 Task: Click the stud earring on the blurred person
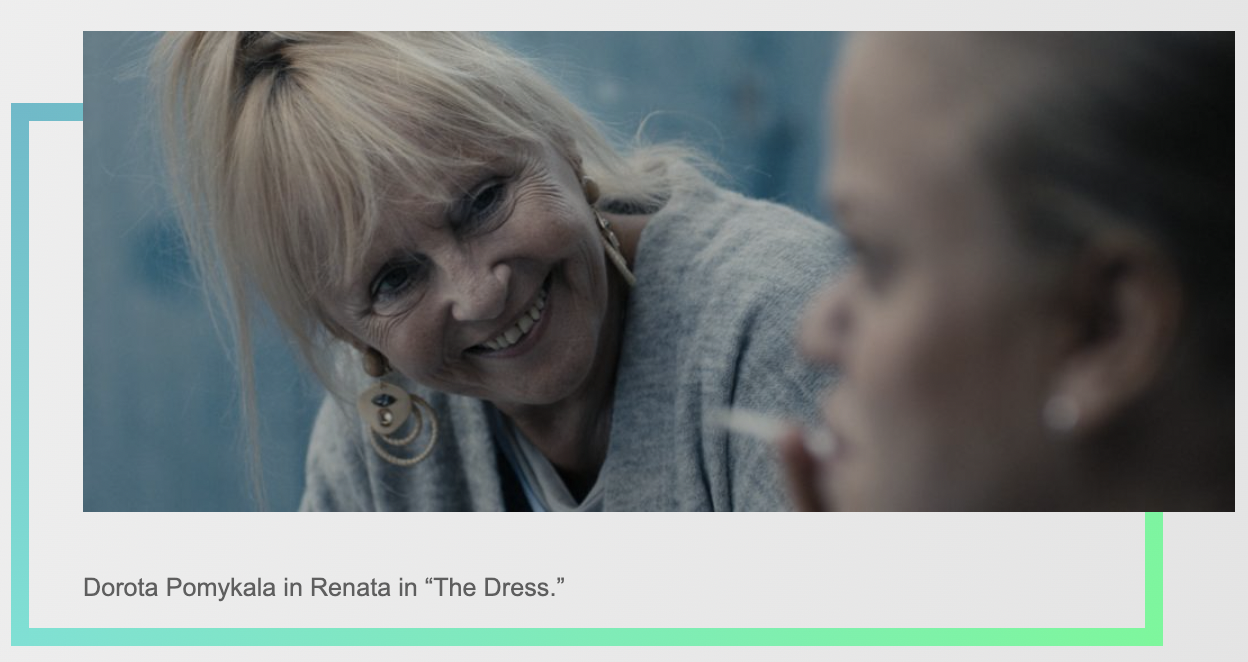[1062, 411]
